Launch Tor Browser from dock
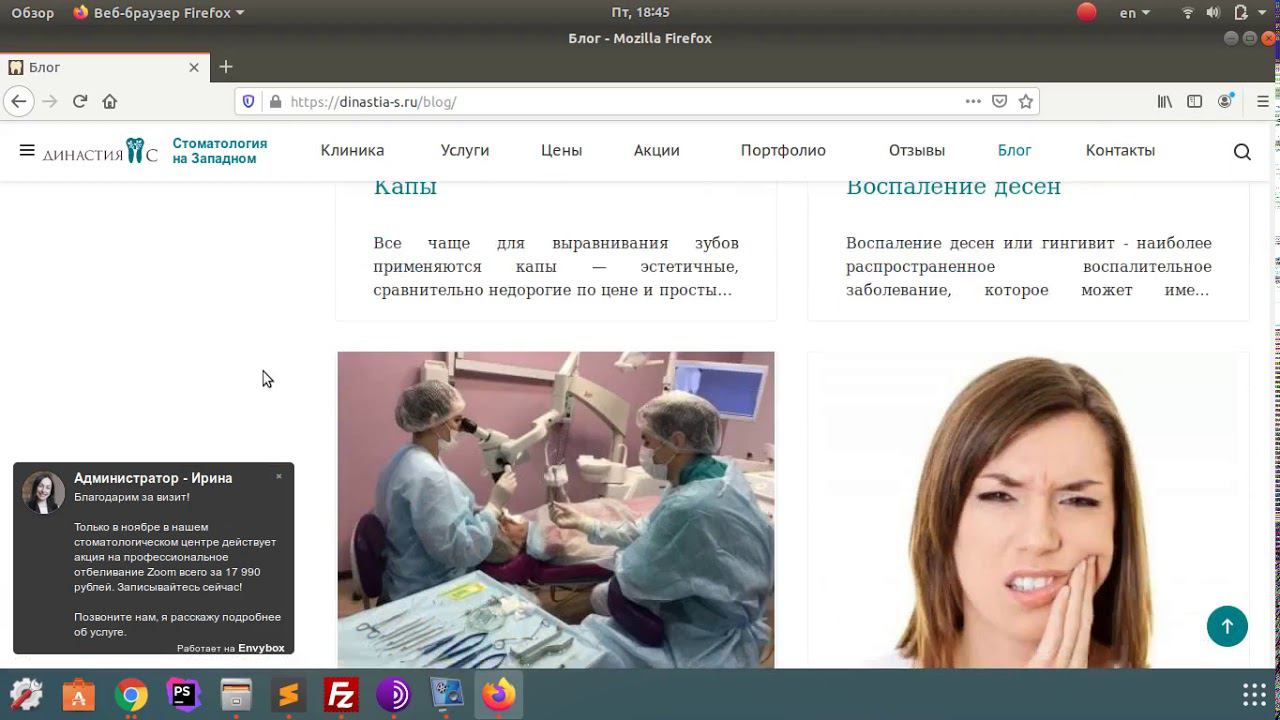This screenshot has height=720, width=1280. coord(394,694)
